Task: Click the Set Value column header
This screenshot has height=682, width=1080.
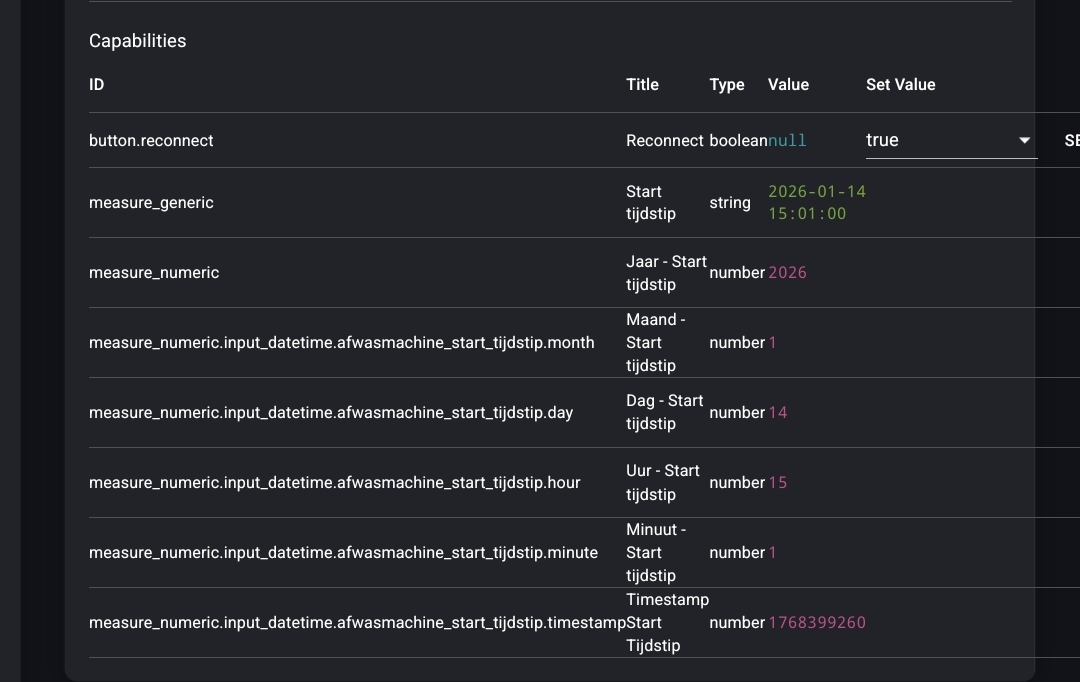Action: tap(900, 85)
